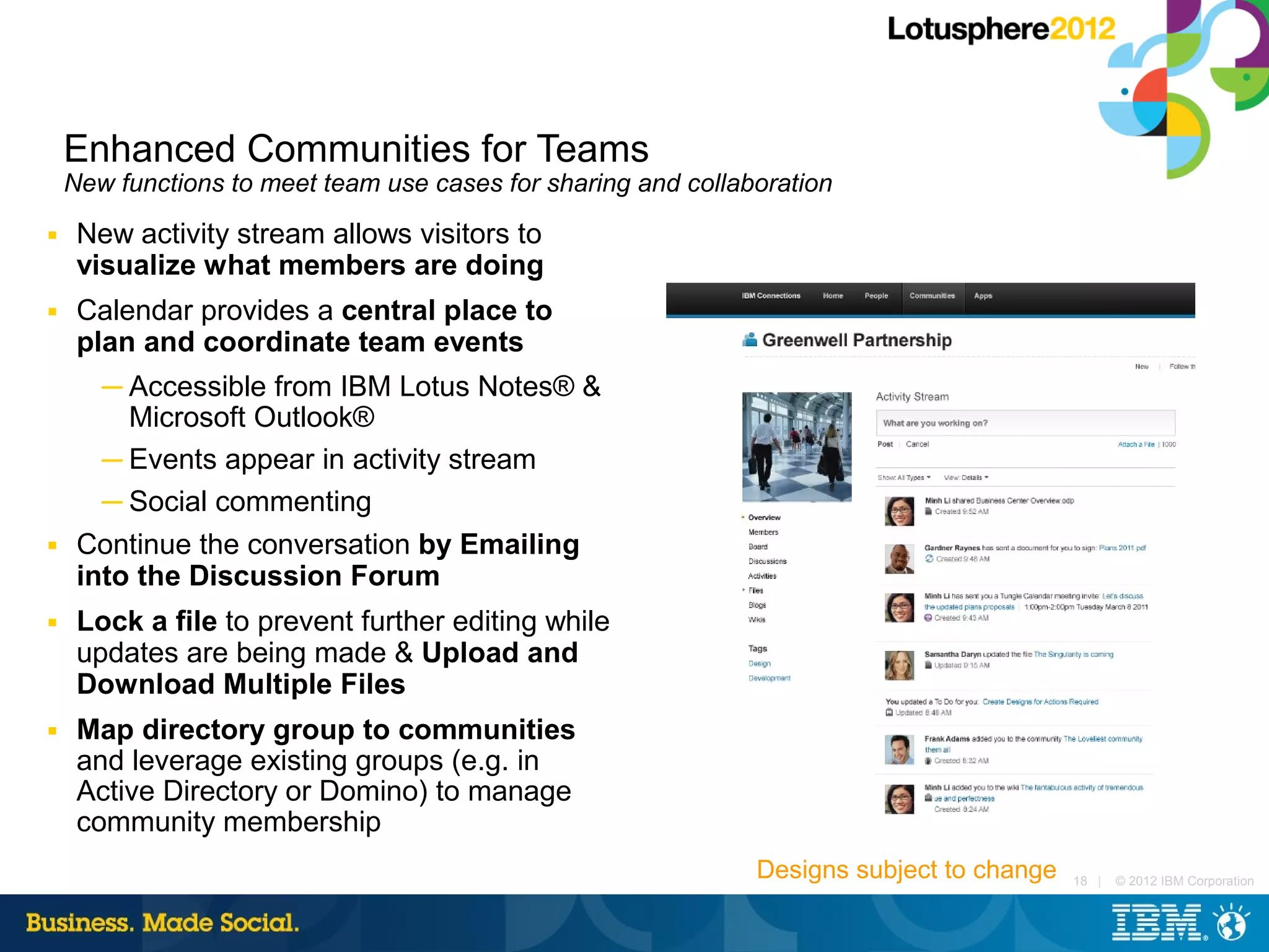
Task: Select the Communities tab
Action: coord(932,296)
